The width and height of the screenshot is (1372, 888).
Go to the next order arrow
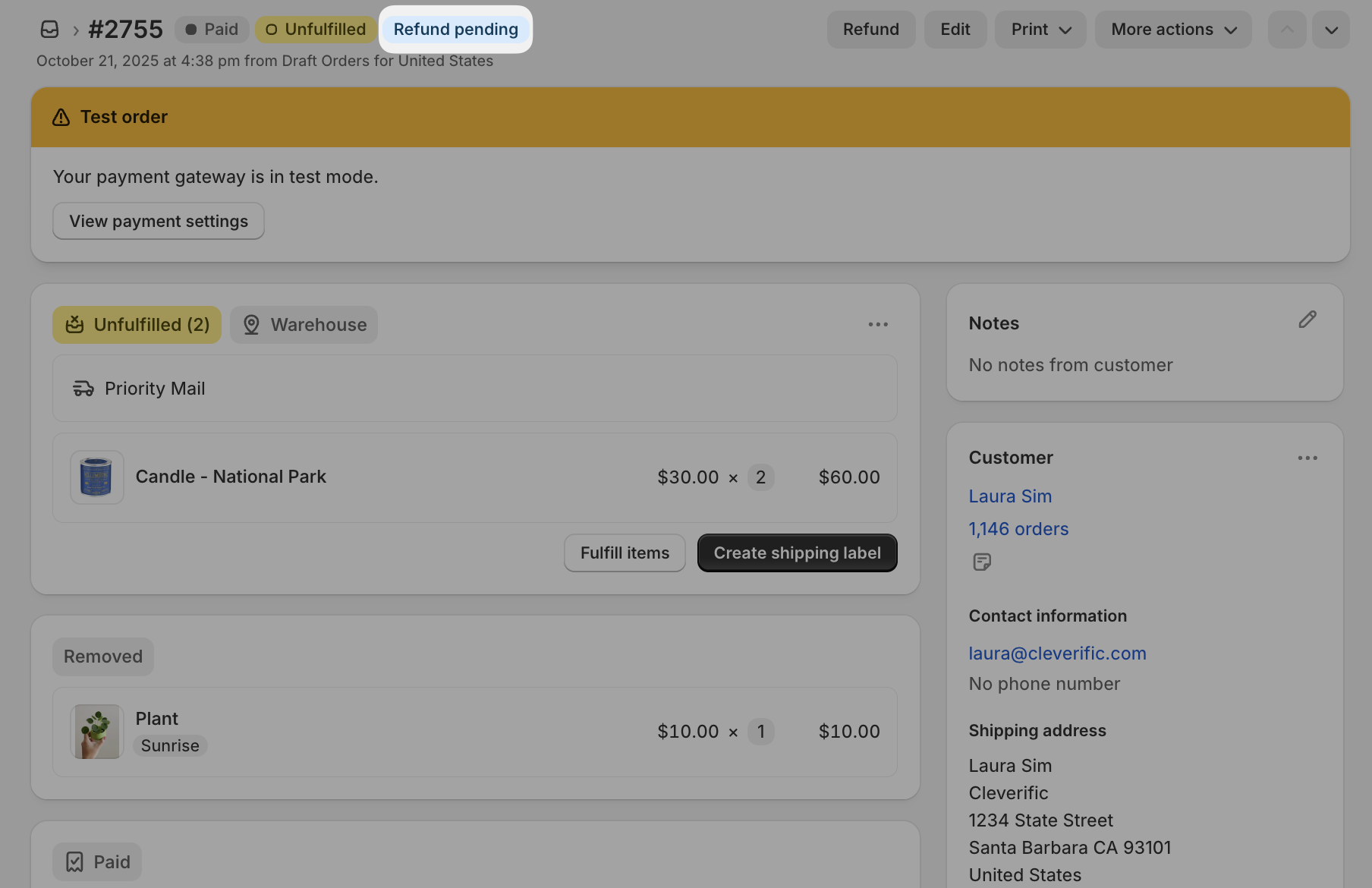click(x=1331, y=30)
